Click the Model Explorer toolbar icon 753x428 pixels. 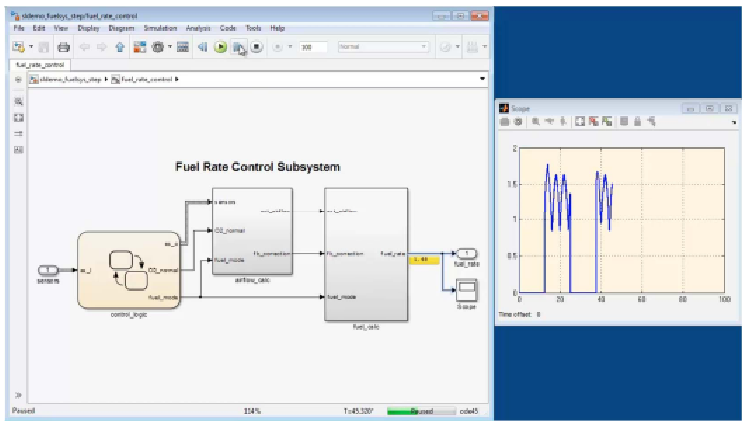point(182,47)
